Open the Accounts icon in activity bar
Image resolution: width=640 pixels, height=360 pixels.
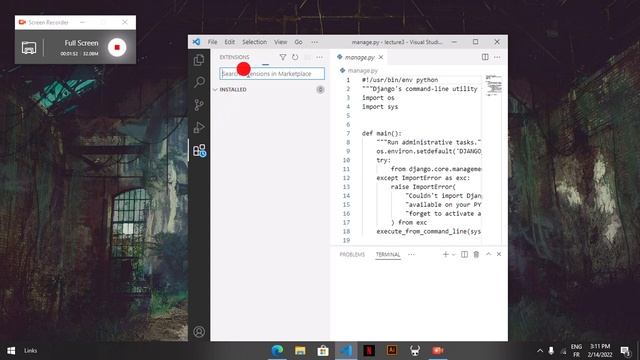pyautogui.click(x=199, y=331)
